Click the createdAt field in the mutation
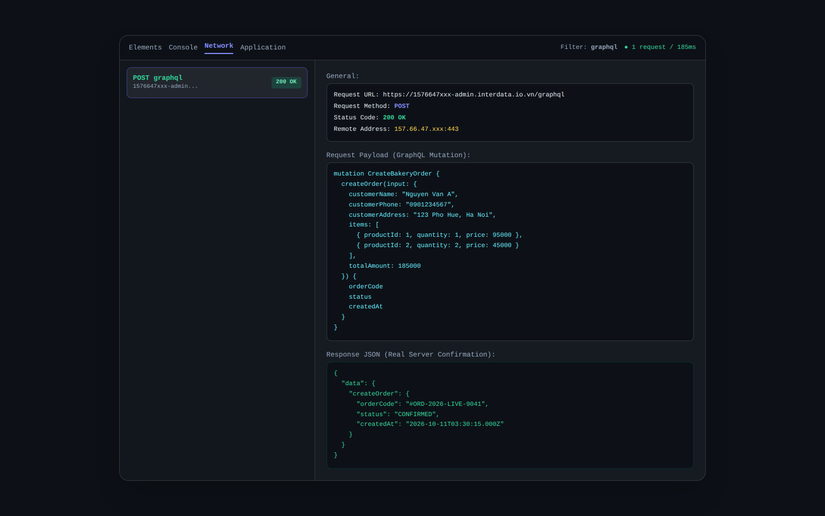 point(366,307)
